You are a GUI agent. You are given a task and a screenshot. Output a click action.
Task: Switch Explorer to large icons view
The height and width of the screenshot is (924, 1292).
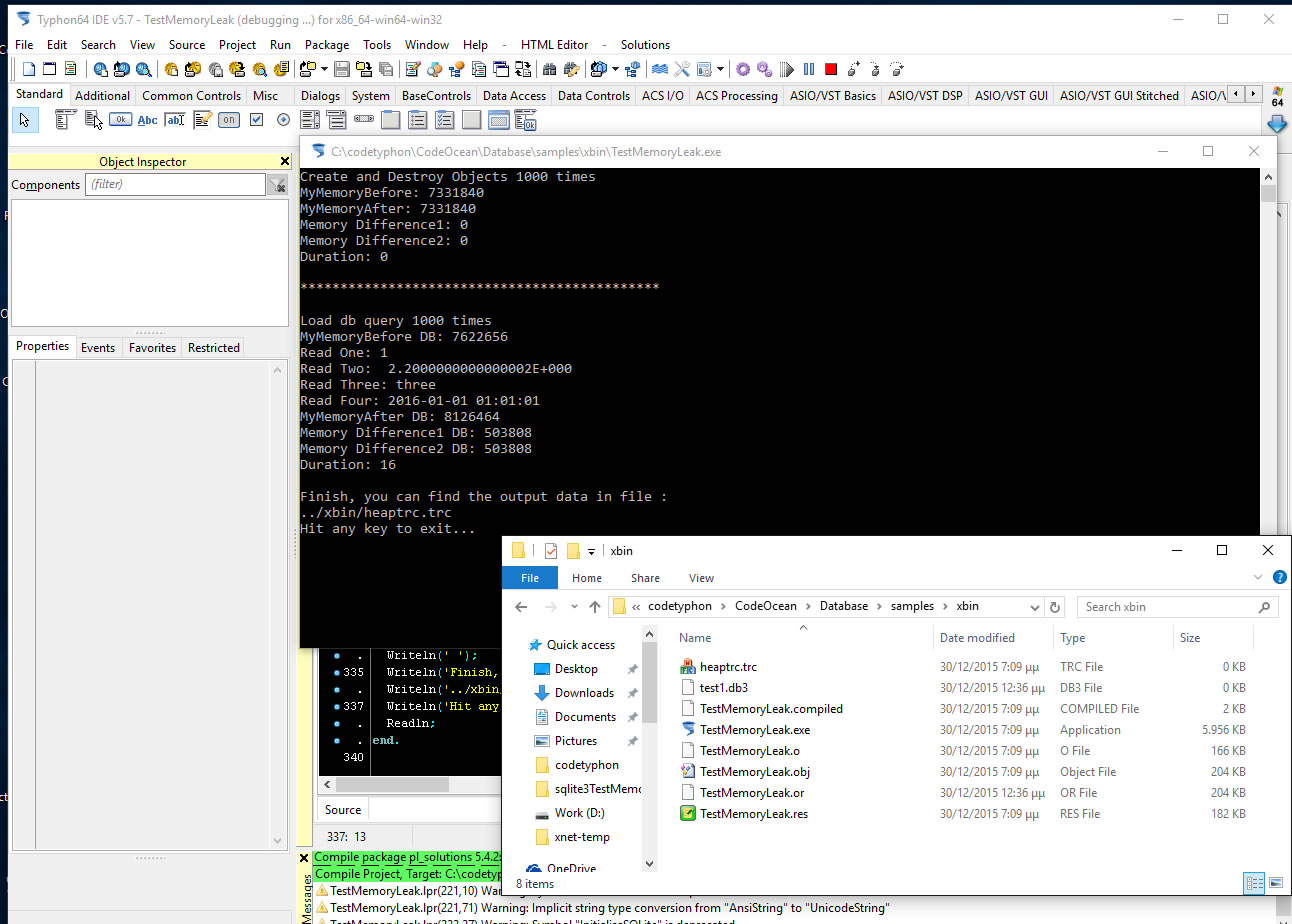pyautogui.click(x=1275, y=883)
